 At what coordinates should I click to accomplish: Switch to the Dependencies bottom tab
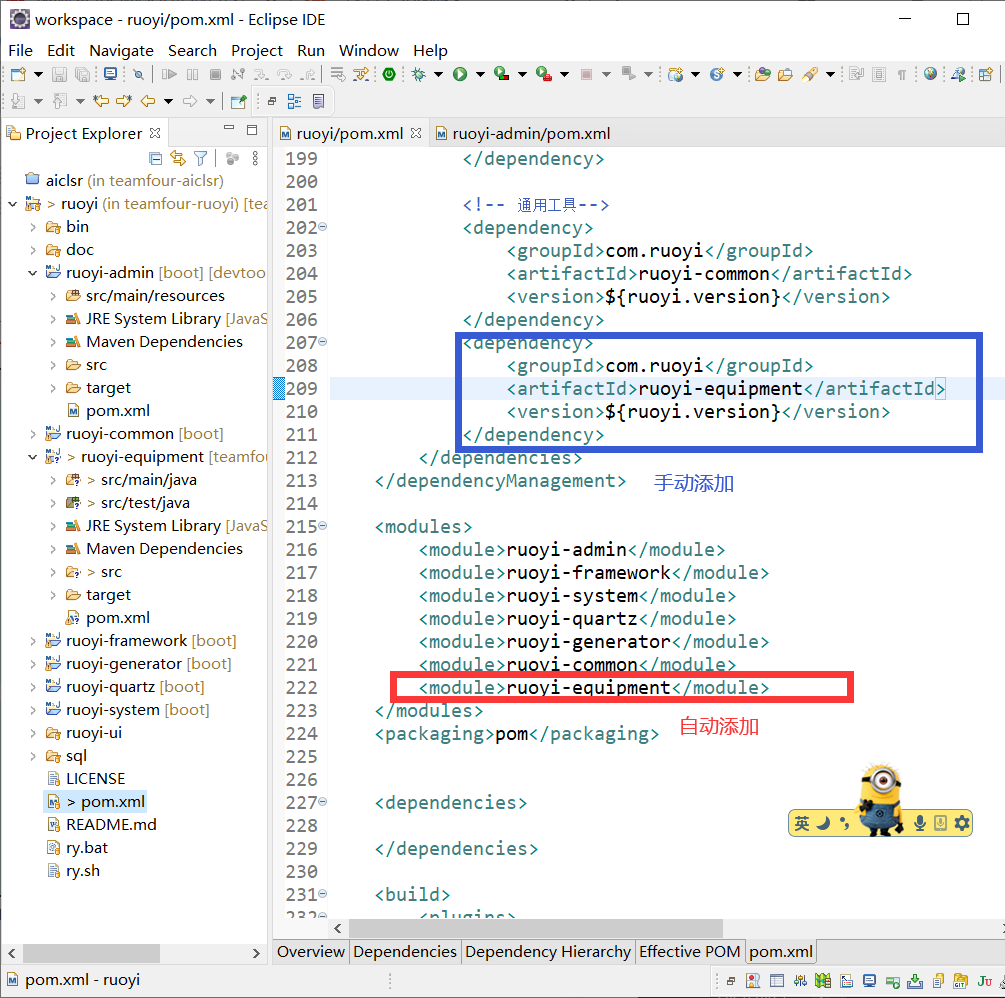404,951
